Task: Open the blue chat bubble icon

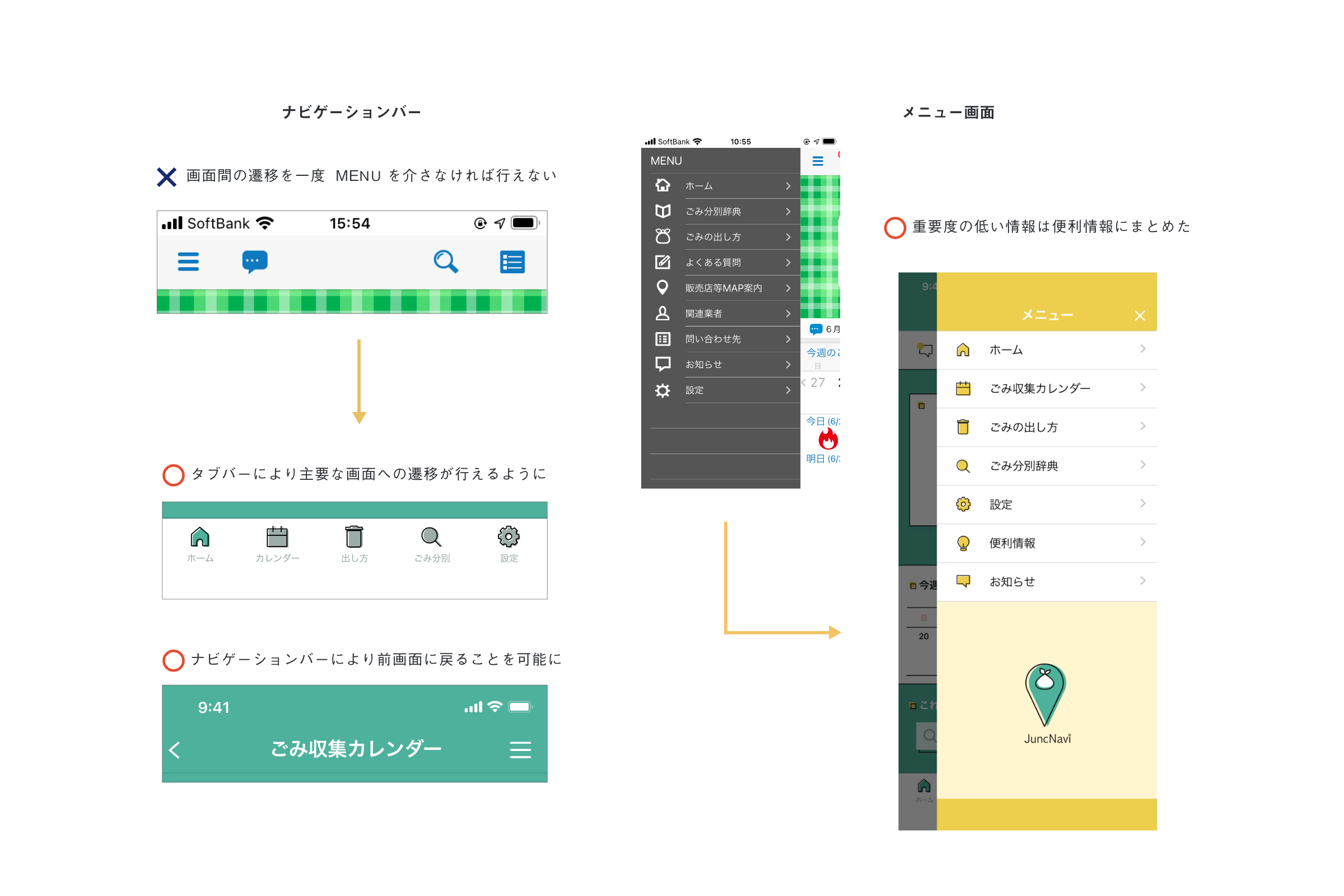Action: [x=254, y=262]
